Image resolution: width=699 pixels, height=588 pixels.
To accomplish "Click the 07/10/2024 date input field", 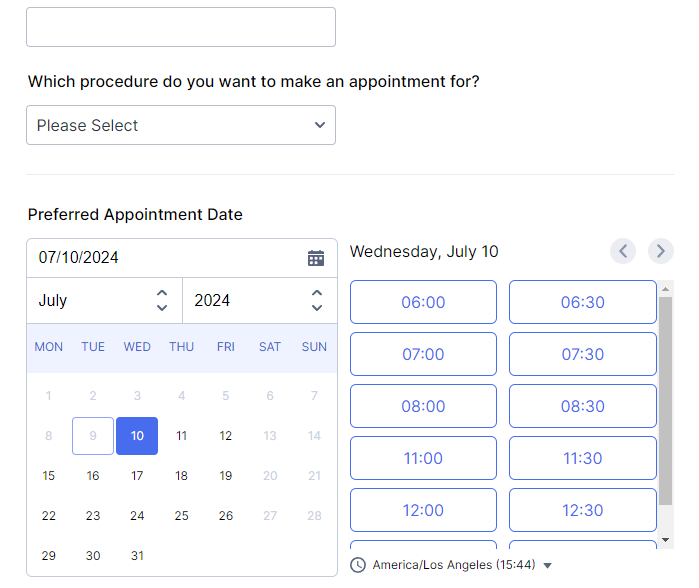I will [165, 258].
